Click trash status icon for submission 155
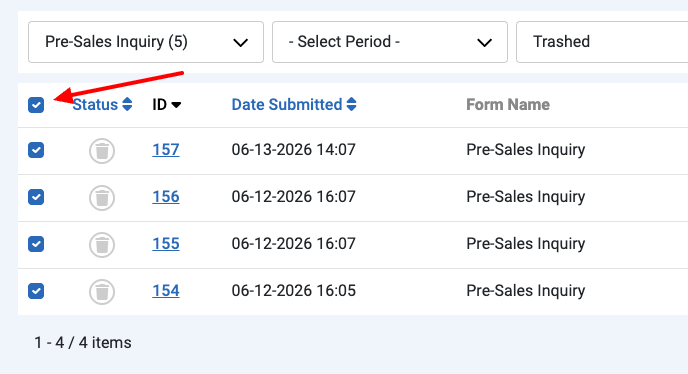 click(102, 245)
